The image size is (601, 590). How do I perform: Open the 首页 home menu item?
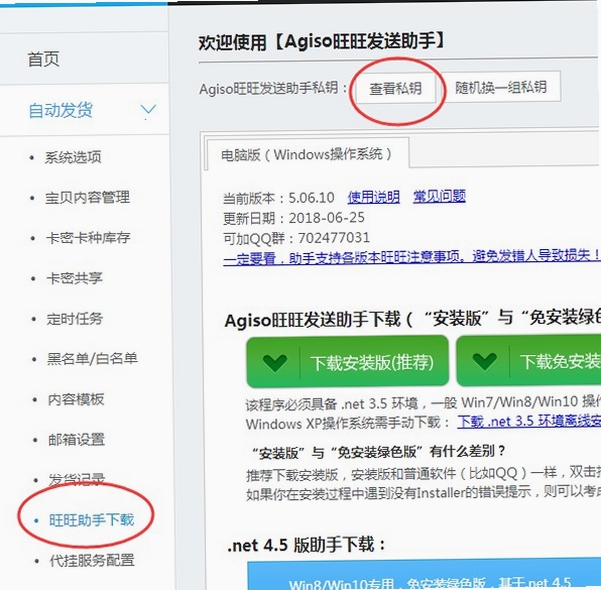(x=43, y=59)
